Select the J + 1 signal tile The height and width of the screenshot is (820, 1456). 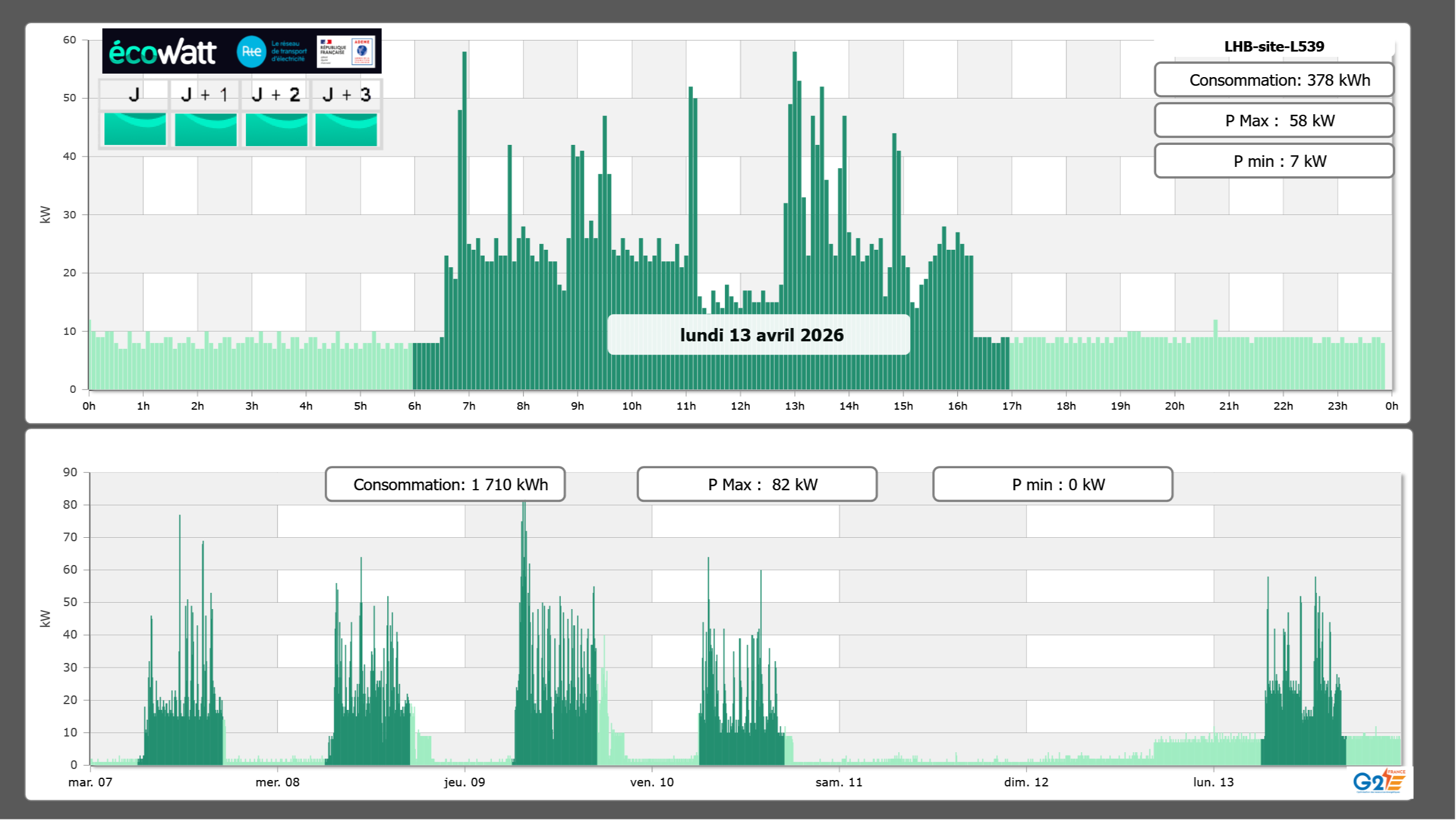click(x=205, y=129)
